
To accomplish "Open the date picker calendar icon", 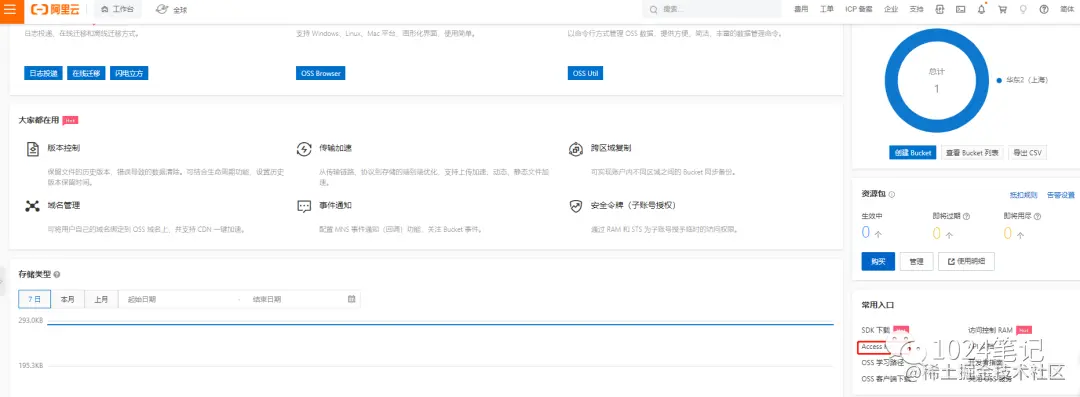I will 351,299.
